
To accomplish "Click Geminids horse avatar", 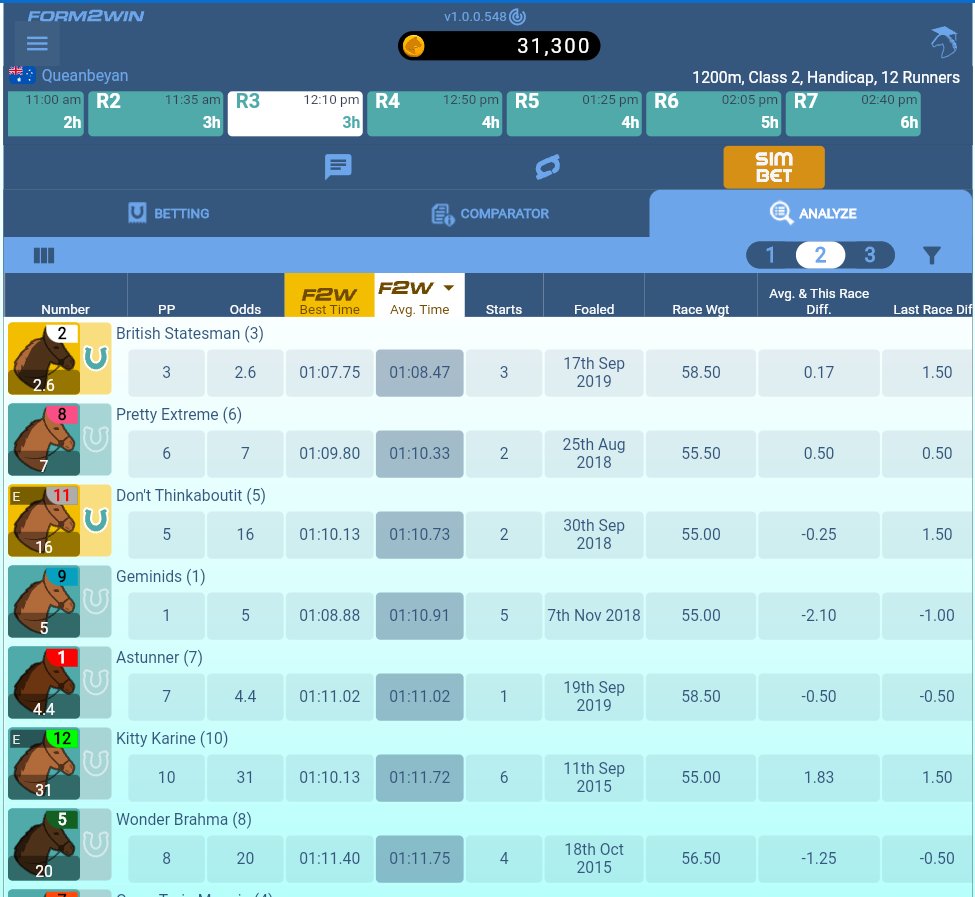I will point(44,601).
